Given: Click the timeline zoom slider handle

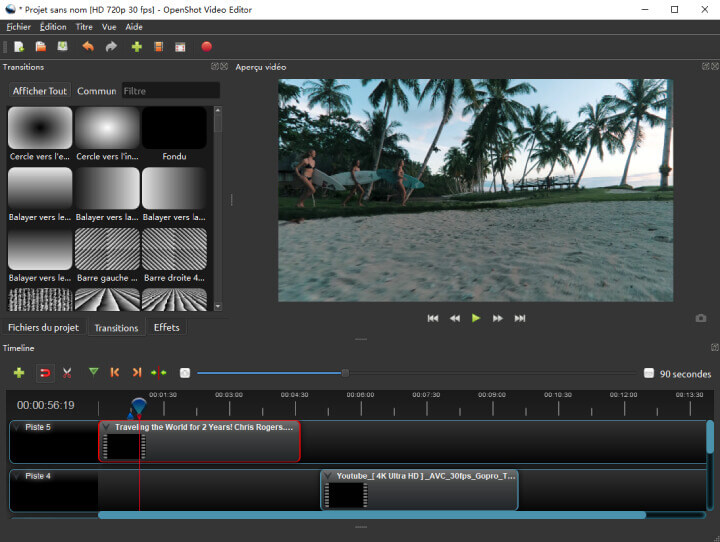Looking at the screenshot, I should (345, 373).
